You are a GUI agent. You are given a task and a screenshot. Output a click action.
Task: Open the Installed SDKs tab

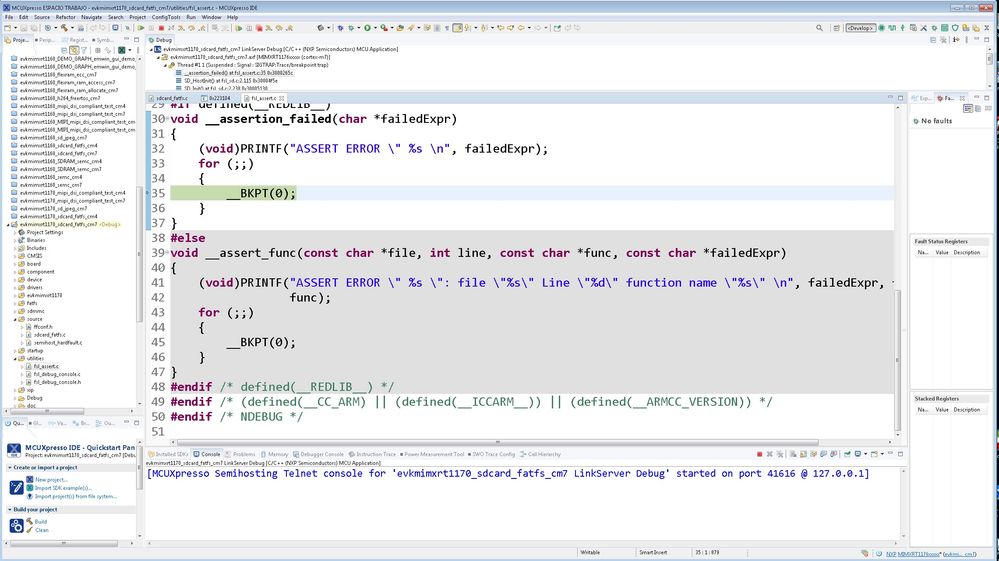(x=168, y=454)
